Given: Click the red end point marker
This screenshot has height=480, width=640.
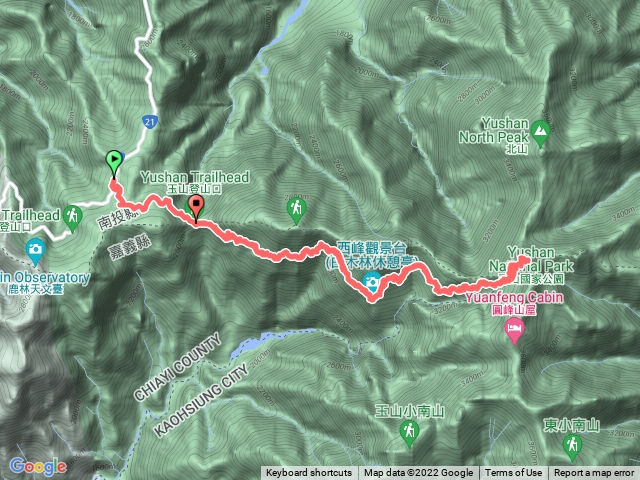Looking at the screenshot, I should pos(196,208).
